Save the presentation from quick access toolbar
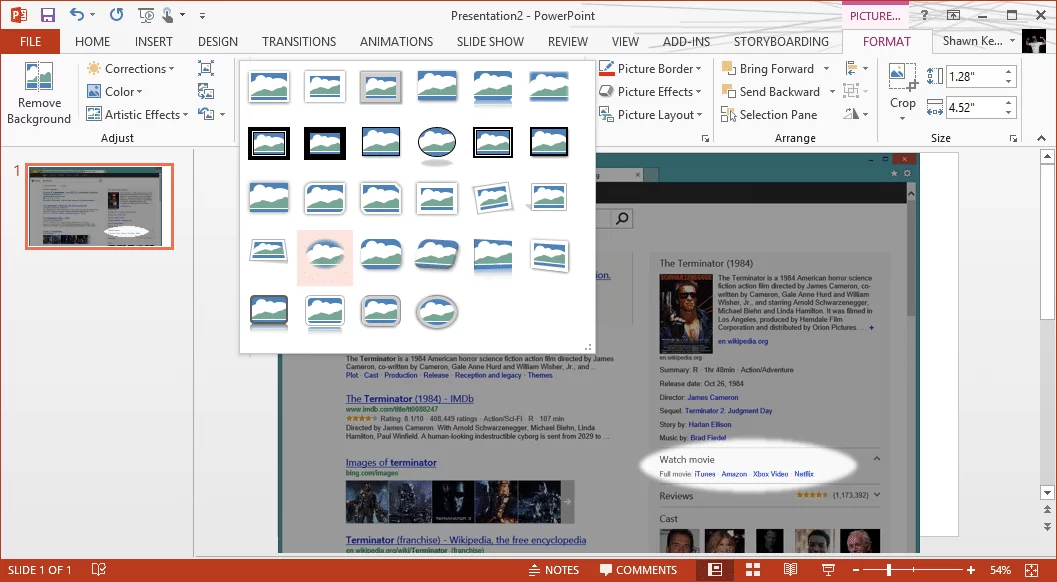Image resolution: width=1057 pixels, height=582 pixels. [x=47, y=15]
